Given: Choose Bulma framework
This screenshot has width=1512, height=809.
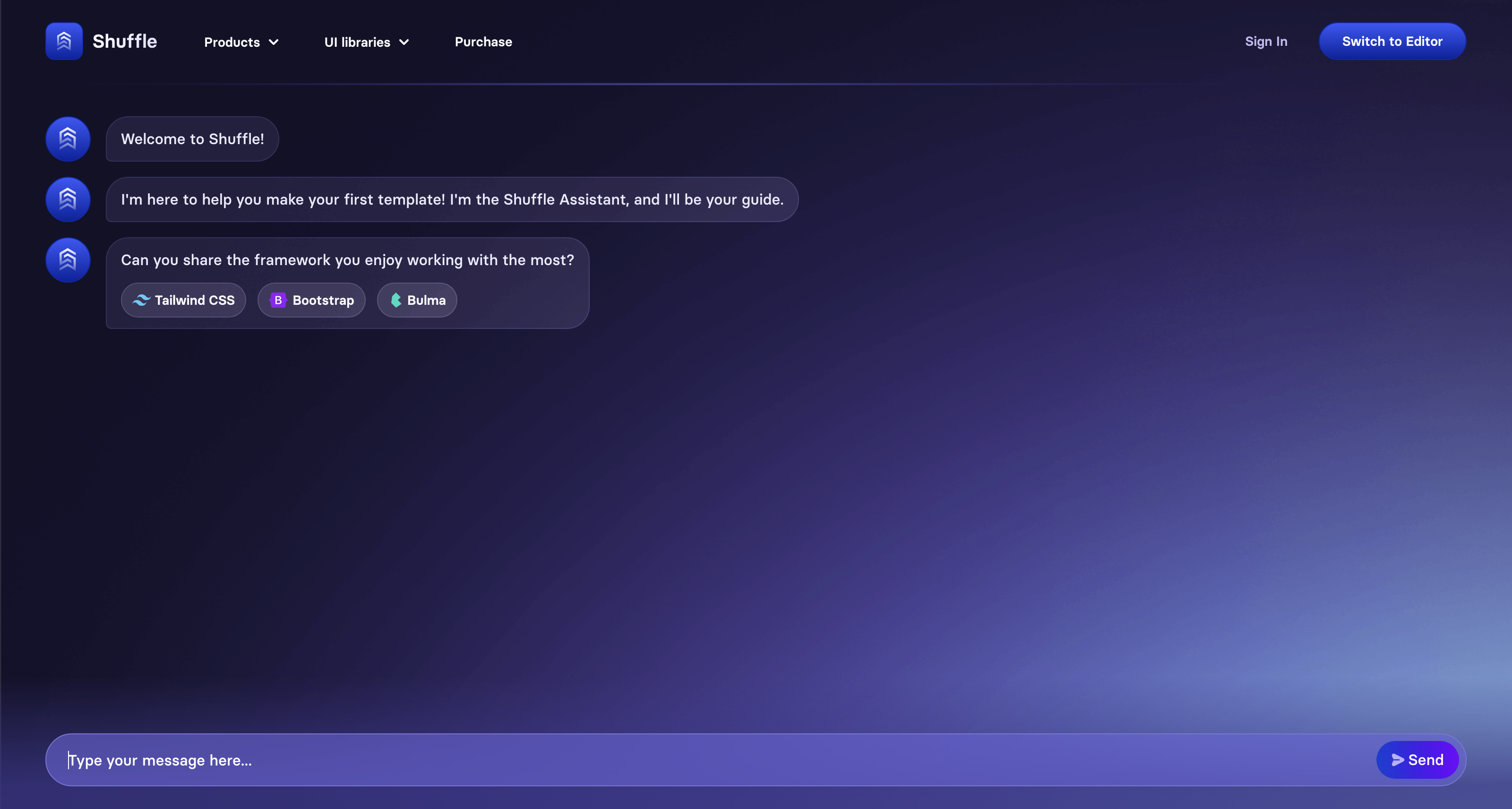Looking at the screenshot, I should pos(417,300).
